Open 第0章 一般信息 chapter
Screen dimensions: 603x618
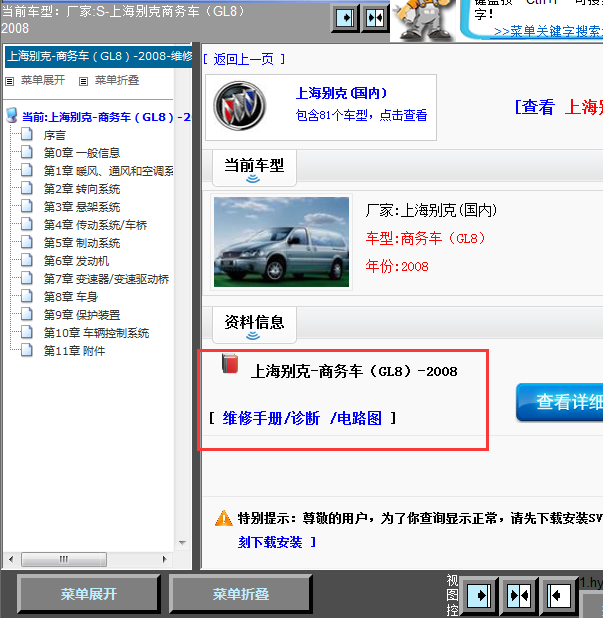[x=82, y=153]
